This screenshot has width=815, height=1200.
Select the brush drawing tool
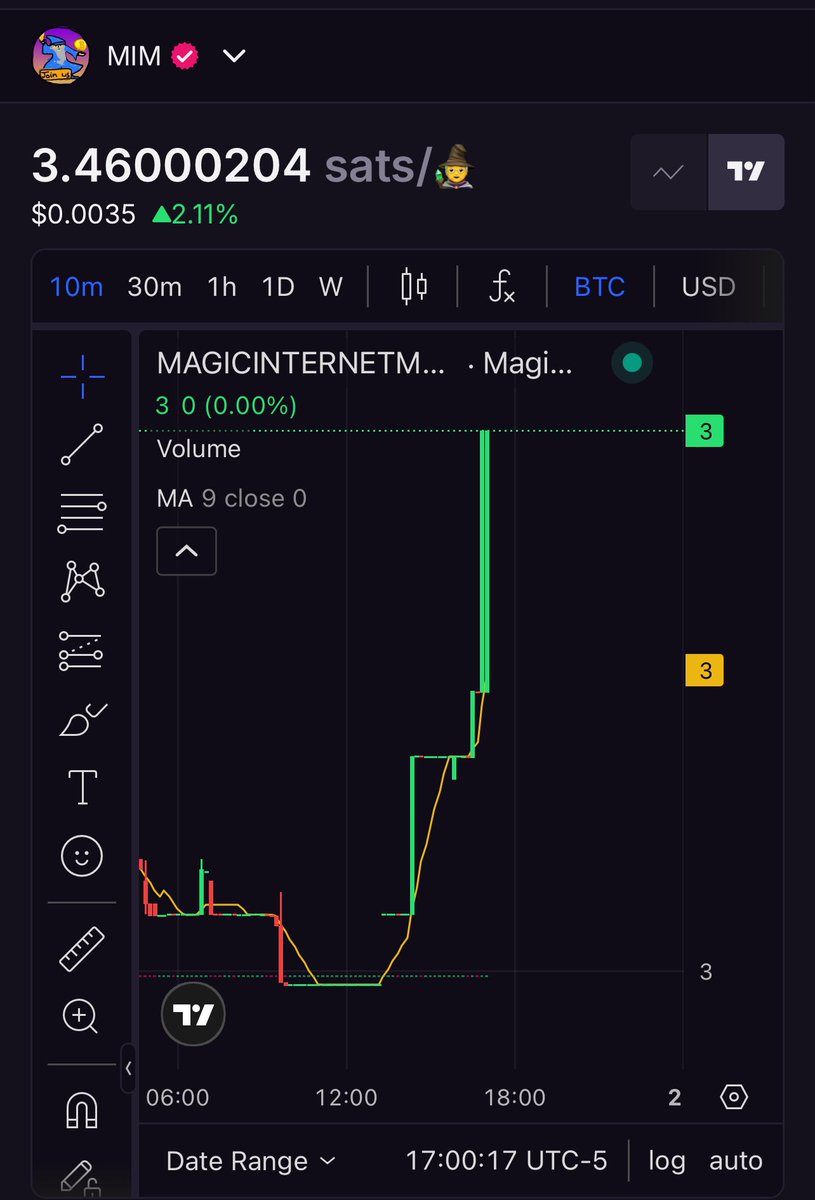[x=82, y=719]
